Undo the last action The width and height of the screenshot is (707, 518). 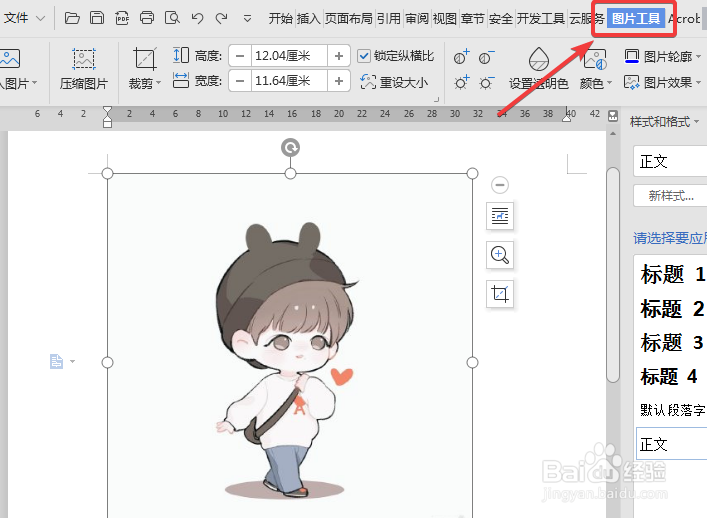pos(197,18)
